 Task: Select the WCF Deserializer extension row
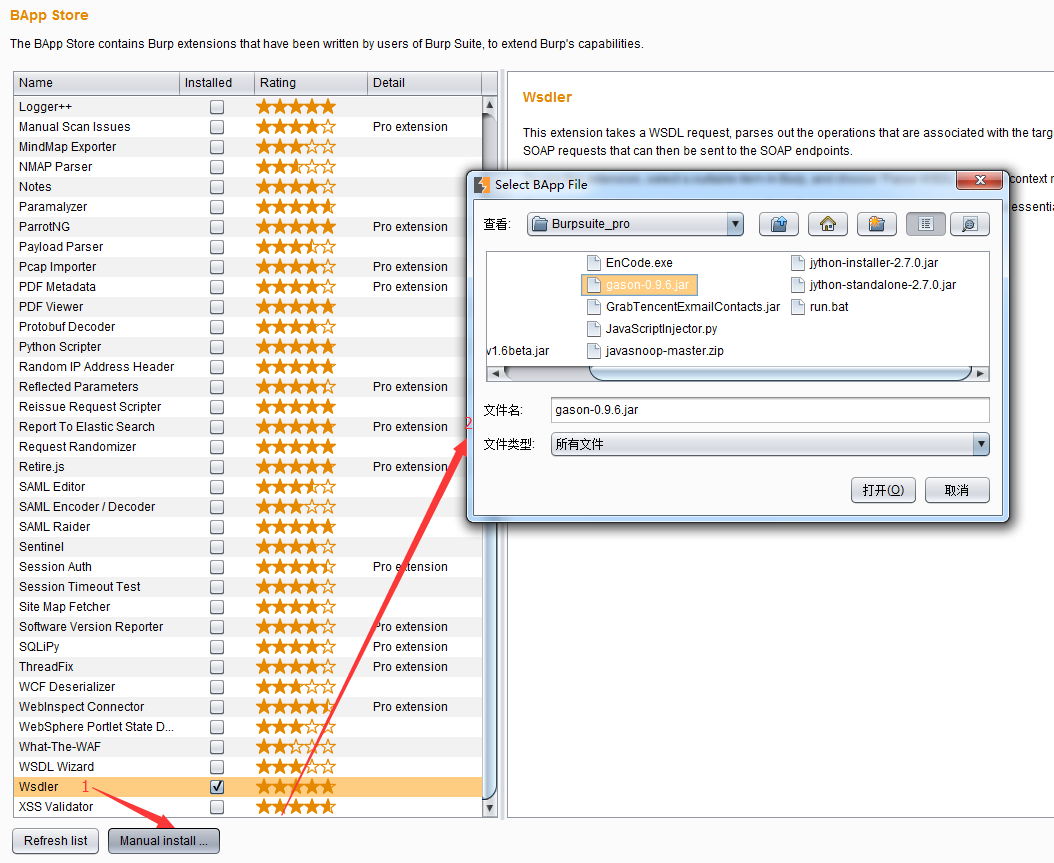click(x=247, y=687)
